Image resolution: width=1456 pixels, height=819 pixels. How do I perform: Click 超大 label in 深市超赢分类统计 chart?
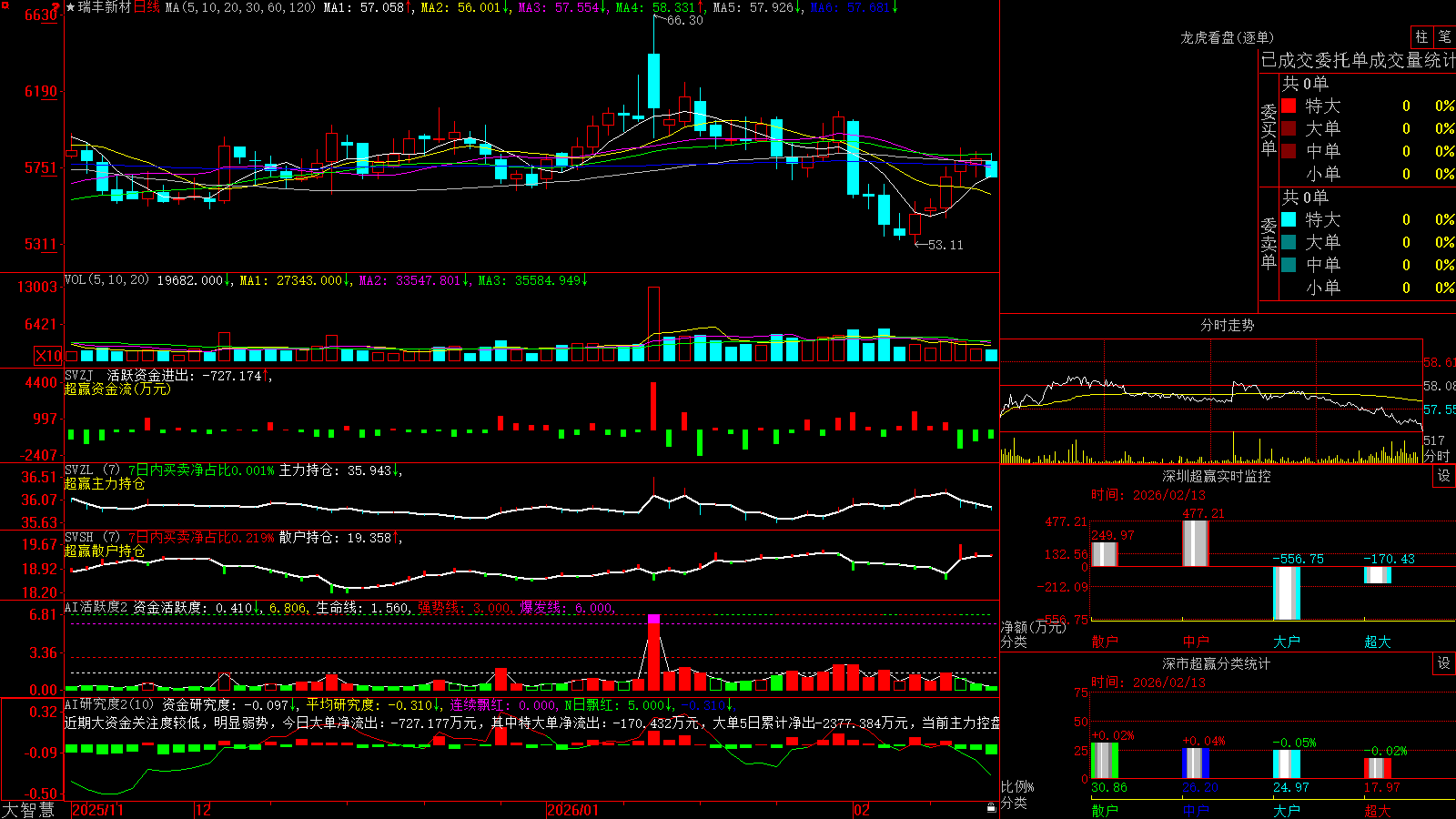[x=1378, y=810]
